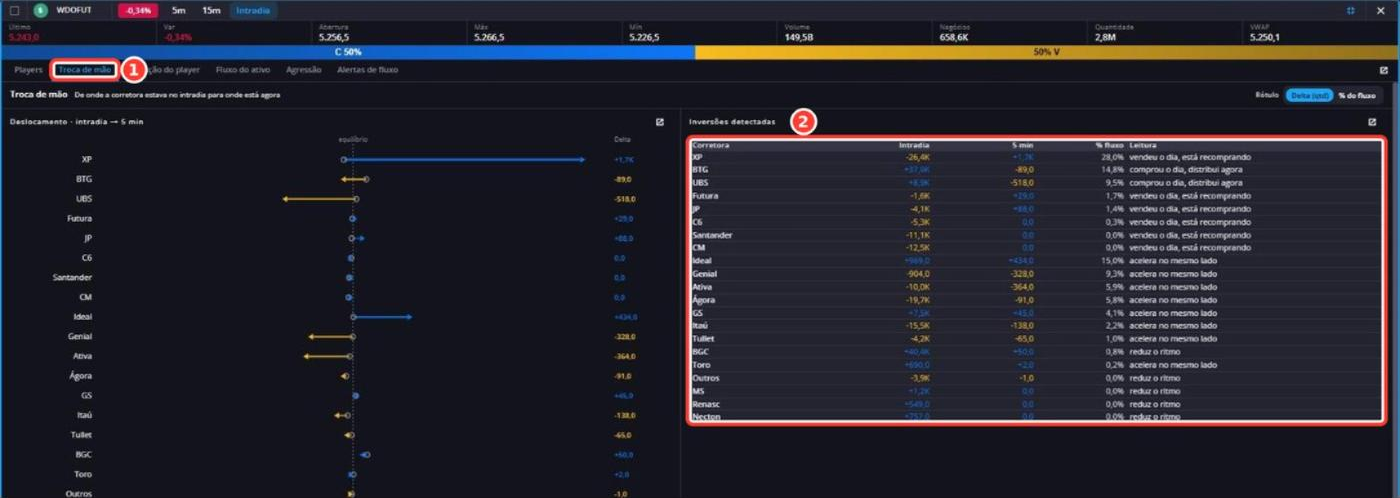The width and height of the screenshot is (1400, 498).
Task: Click the Ideal label in the displacement chart
Action: click(x=83, y=317)
